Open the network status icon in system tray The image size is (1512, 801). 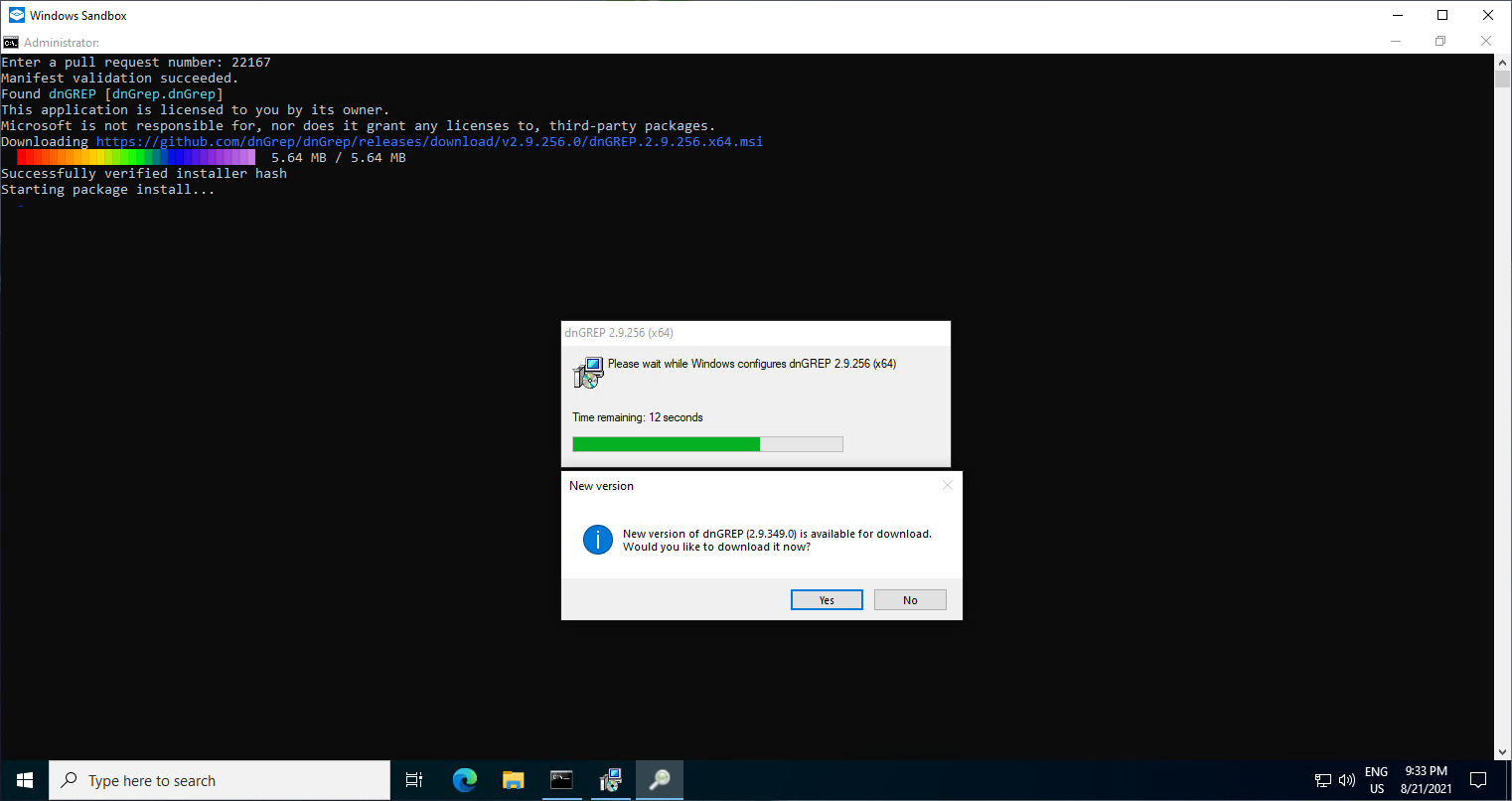tap(1322, 780)
